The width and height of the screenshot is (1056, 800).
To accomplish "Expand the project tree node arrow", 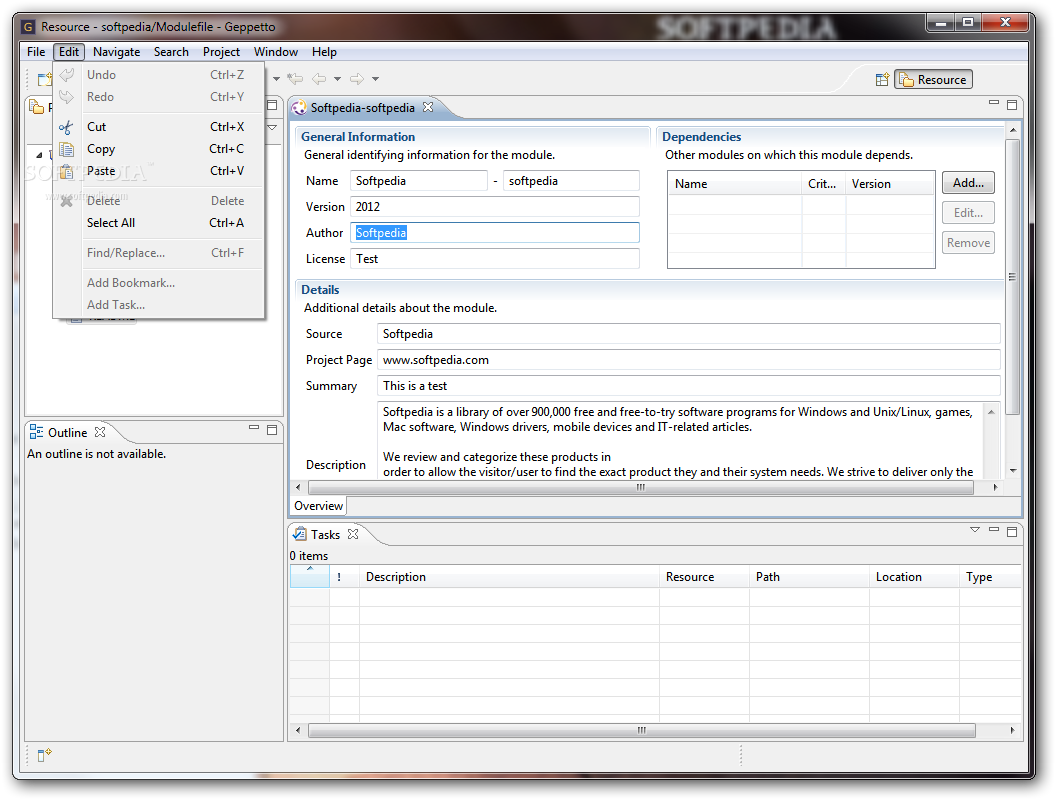I will (x=39, y=155).
